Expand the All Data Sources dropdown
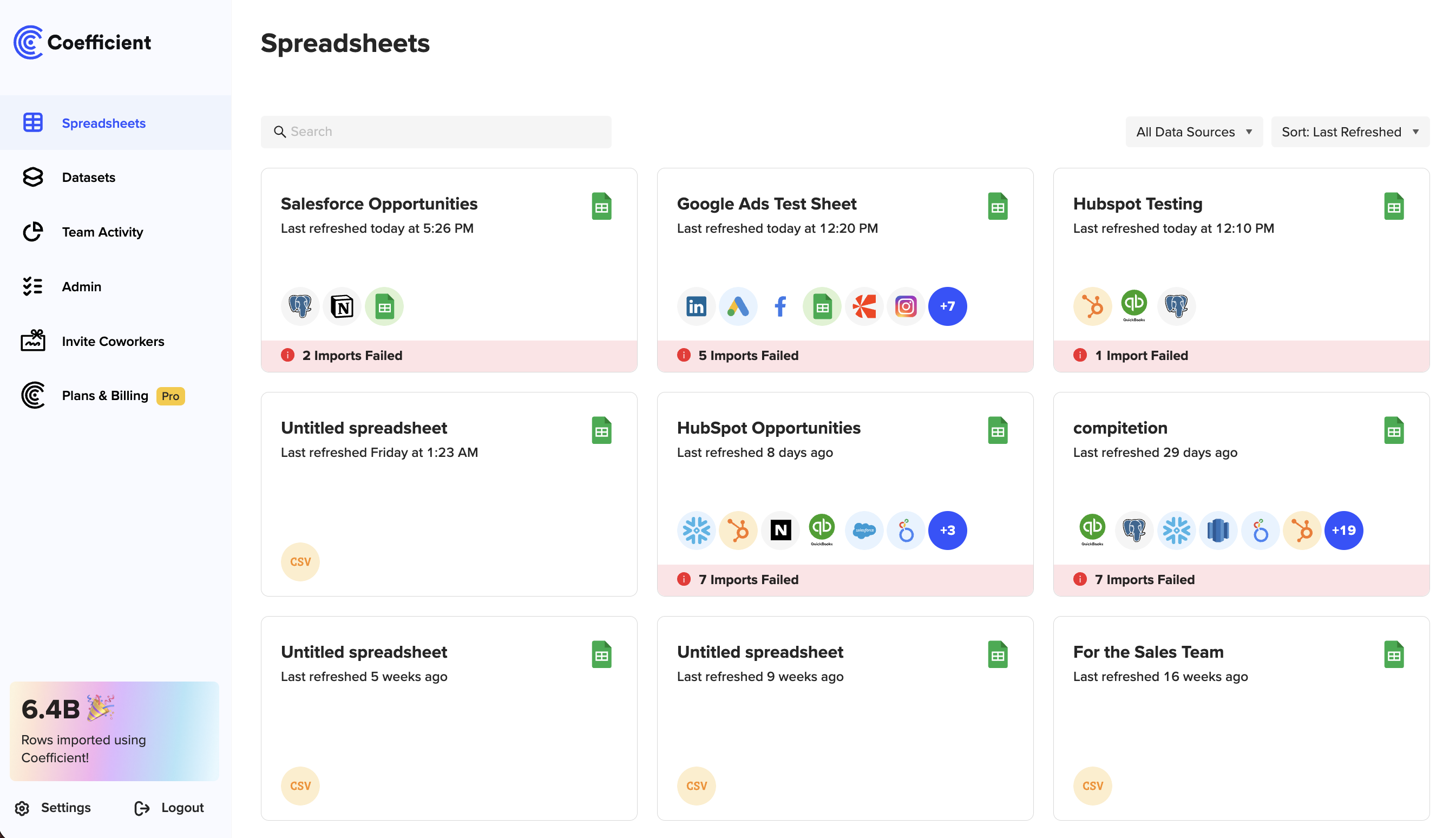 (x=1193, y=132)
